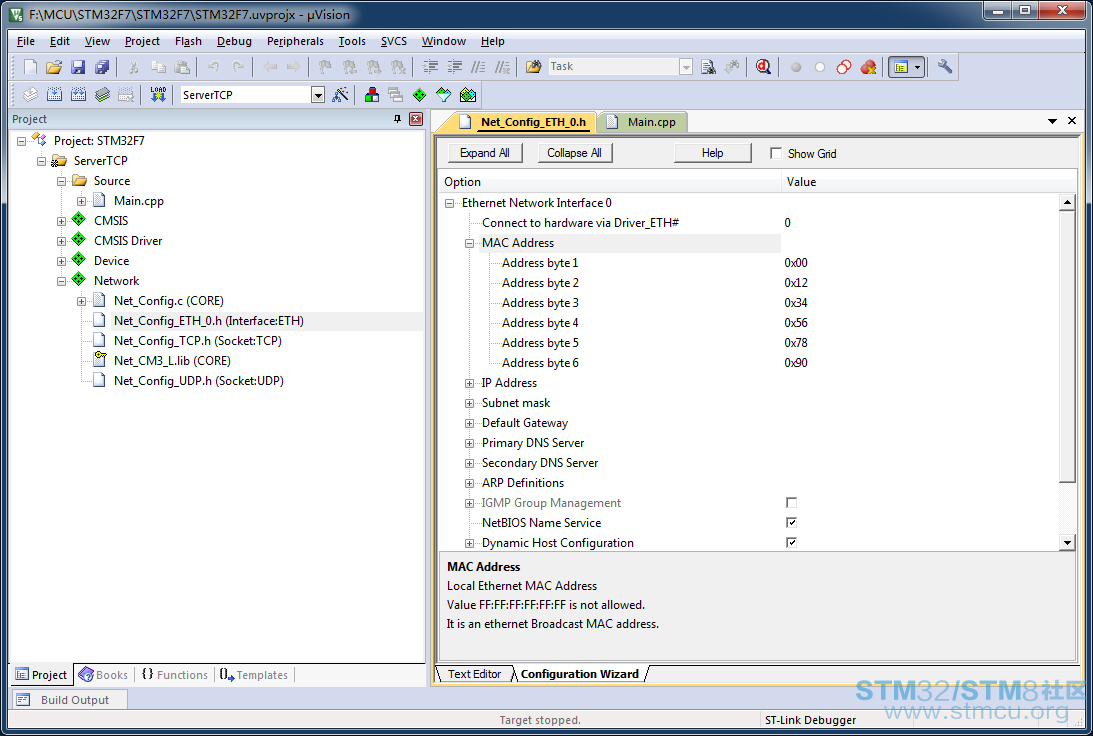Open the Peripherals menu
The width and height of the screenshot is (1093, 736).
[x=295, y=41]
